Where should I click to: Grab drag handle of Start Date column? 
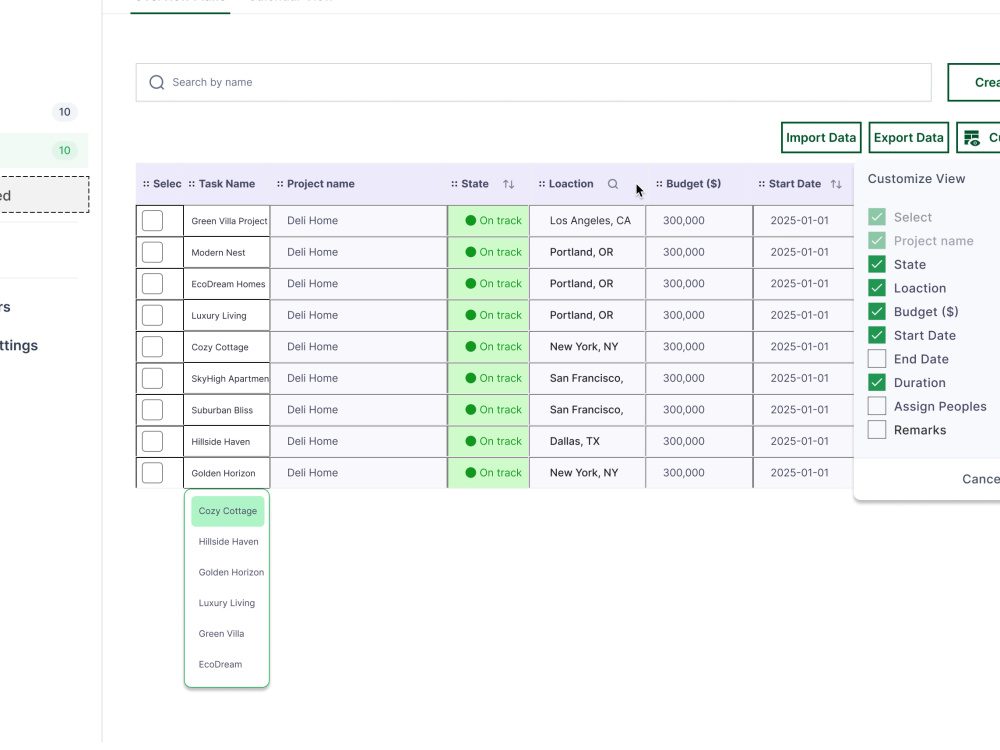(761, 184)
